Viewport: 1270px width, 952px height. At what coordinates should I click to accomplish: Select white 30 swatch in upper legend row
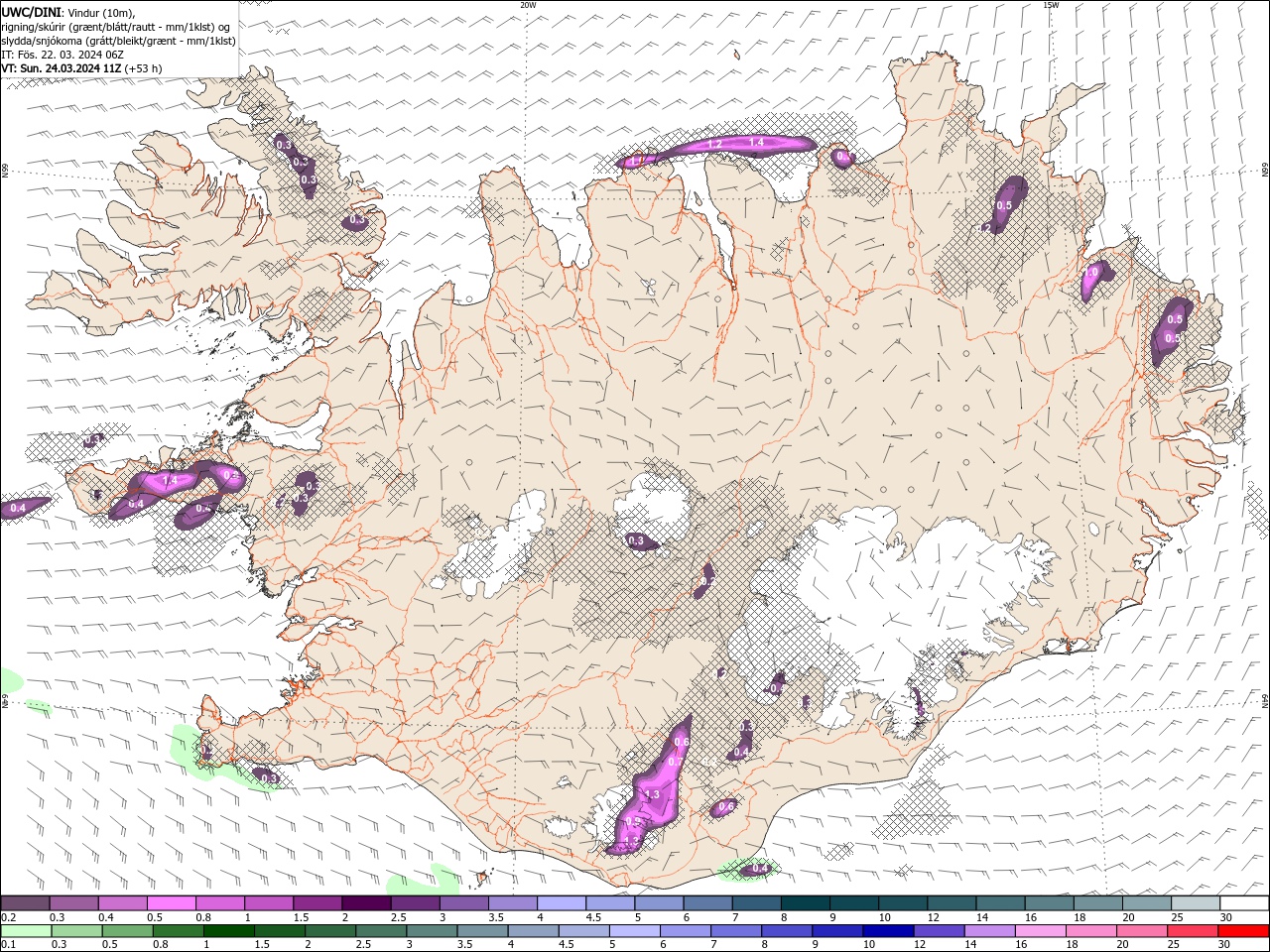click(x=1244, y=903)
